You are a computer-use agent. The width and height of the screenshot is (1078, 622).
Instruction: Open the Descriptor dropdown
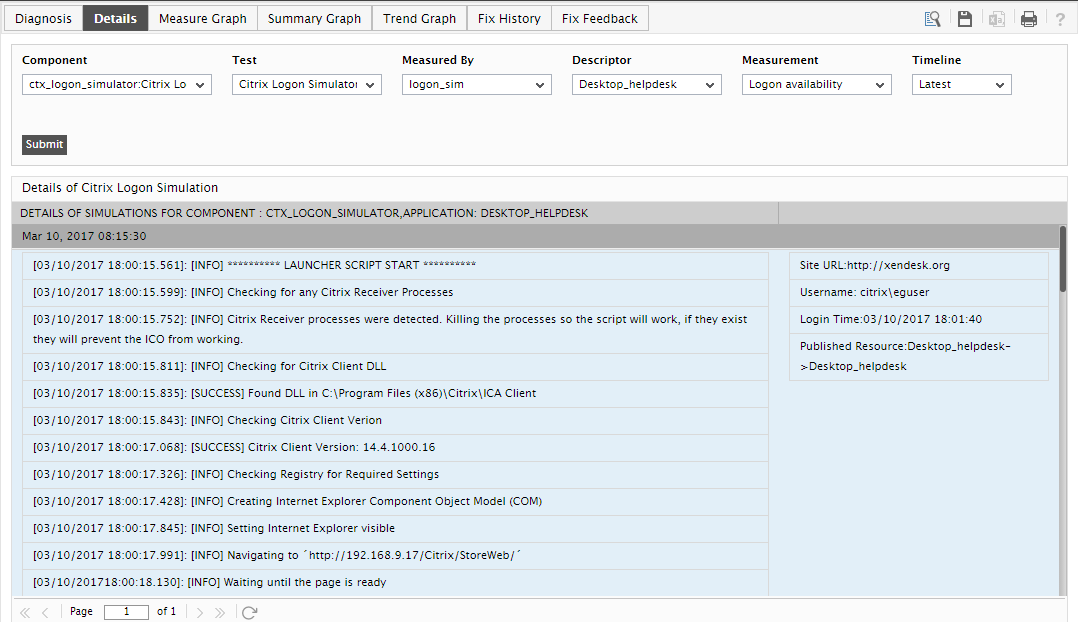[647, 85]
